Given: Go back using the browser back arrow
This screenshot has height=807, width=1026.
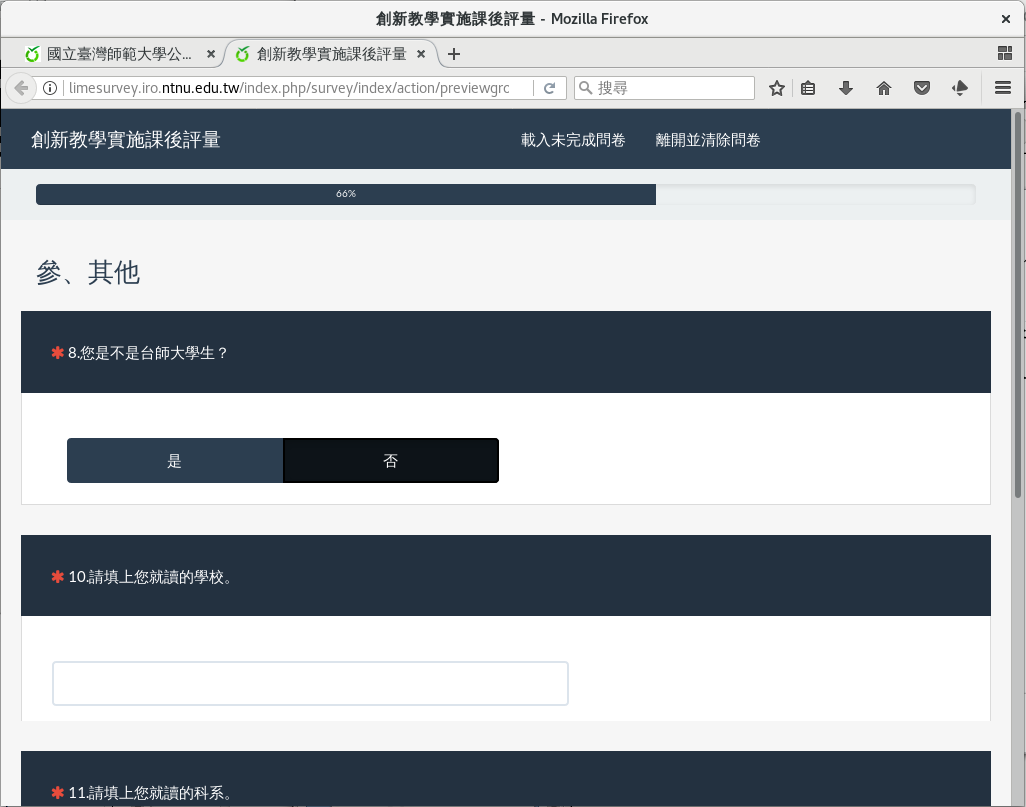Looking at the screenshot, I should pos(21,88).
